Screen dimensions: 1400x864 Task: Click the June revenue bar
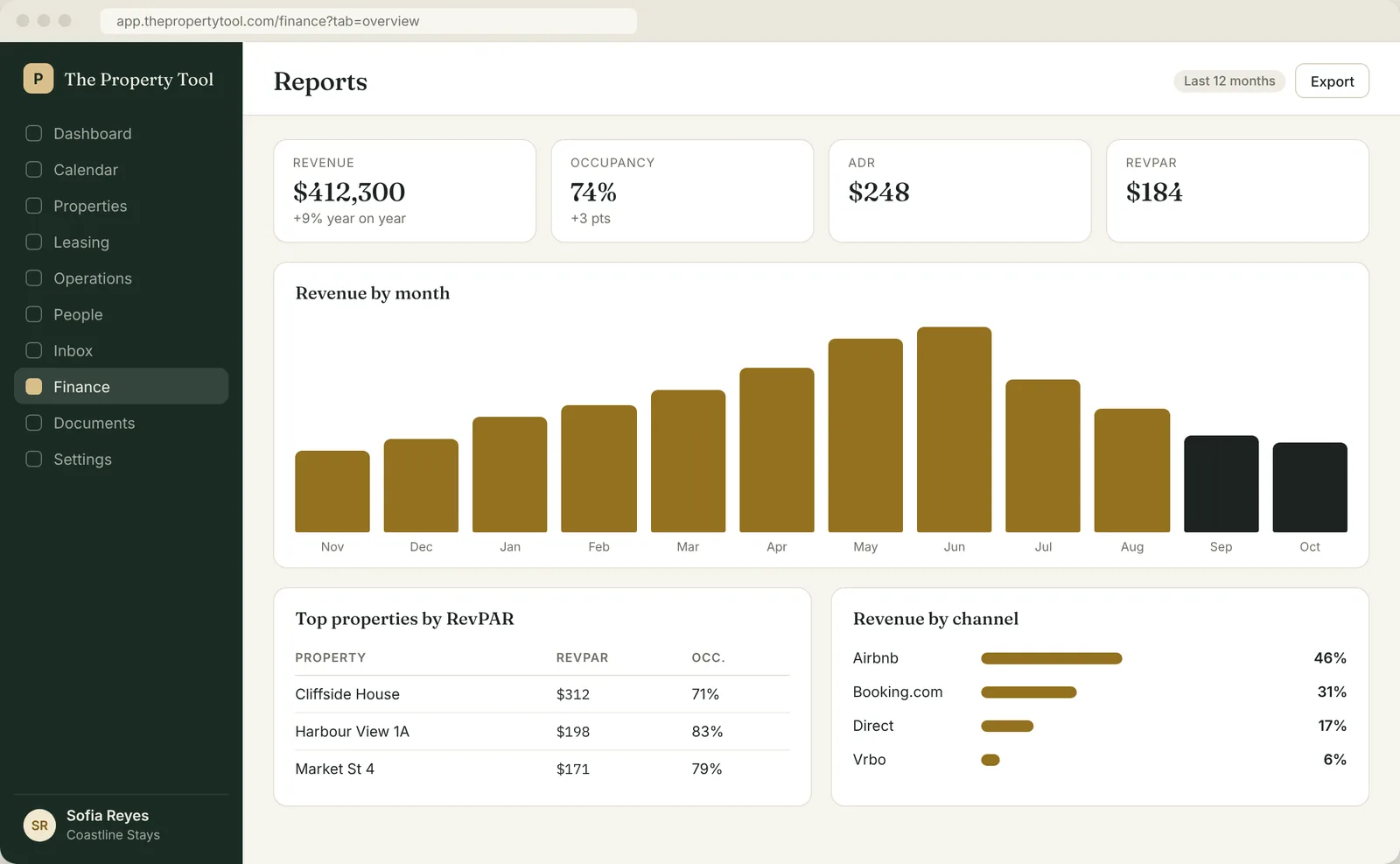tap(954, 430)
